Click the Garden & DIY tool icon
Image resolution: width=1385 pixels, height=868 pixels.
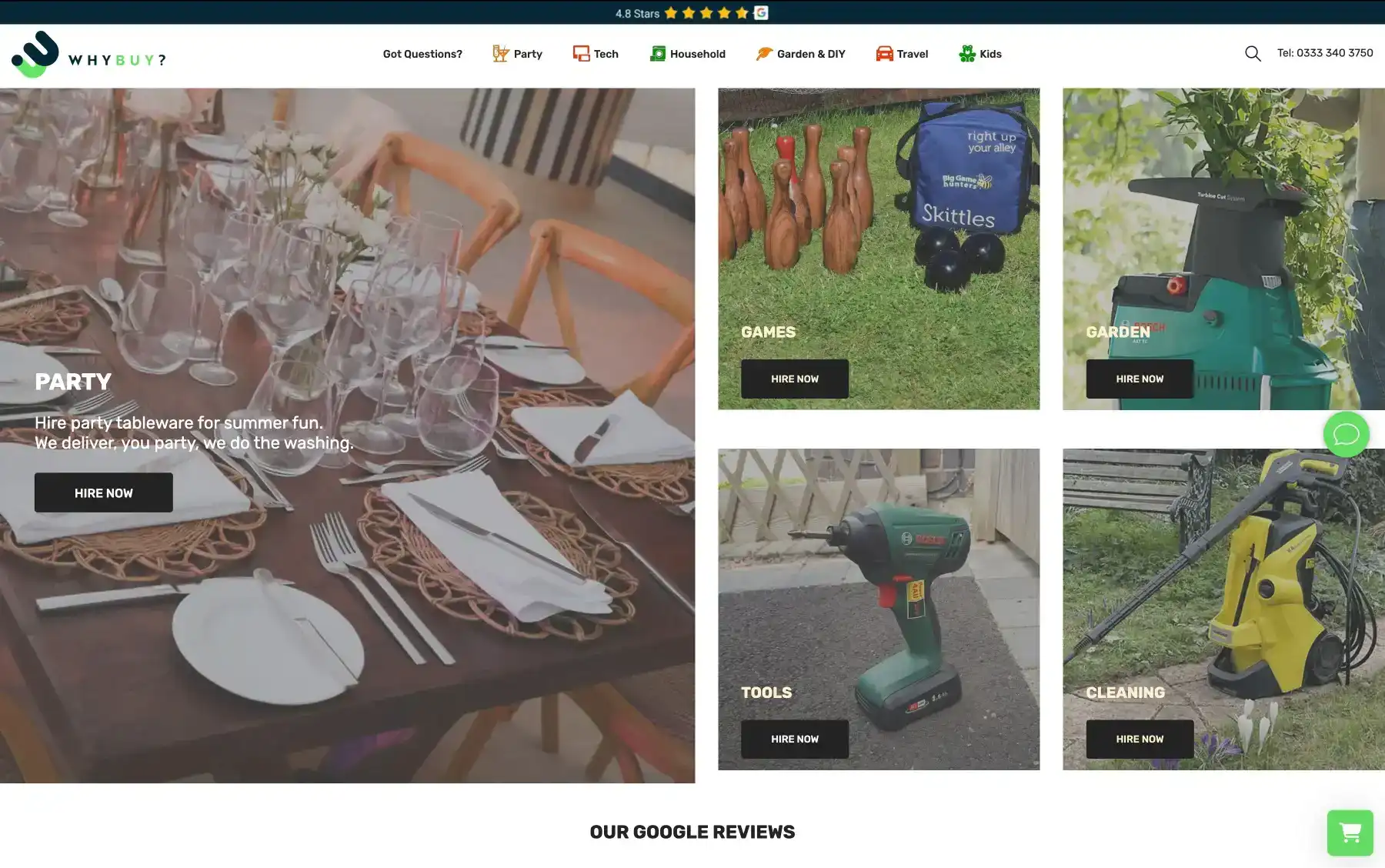(x=763, y=53)
